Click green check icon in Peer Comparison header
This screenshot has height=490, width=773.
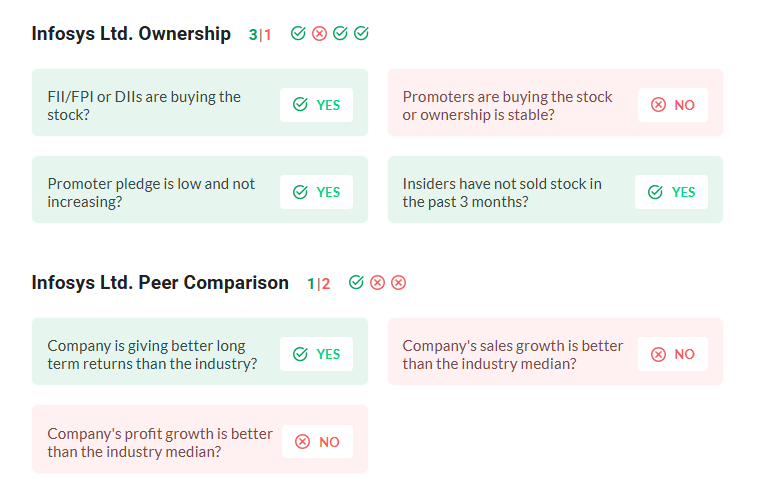click(356, 283)
